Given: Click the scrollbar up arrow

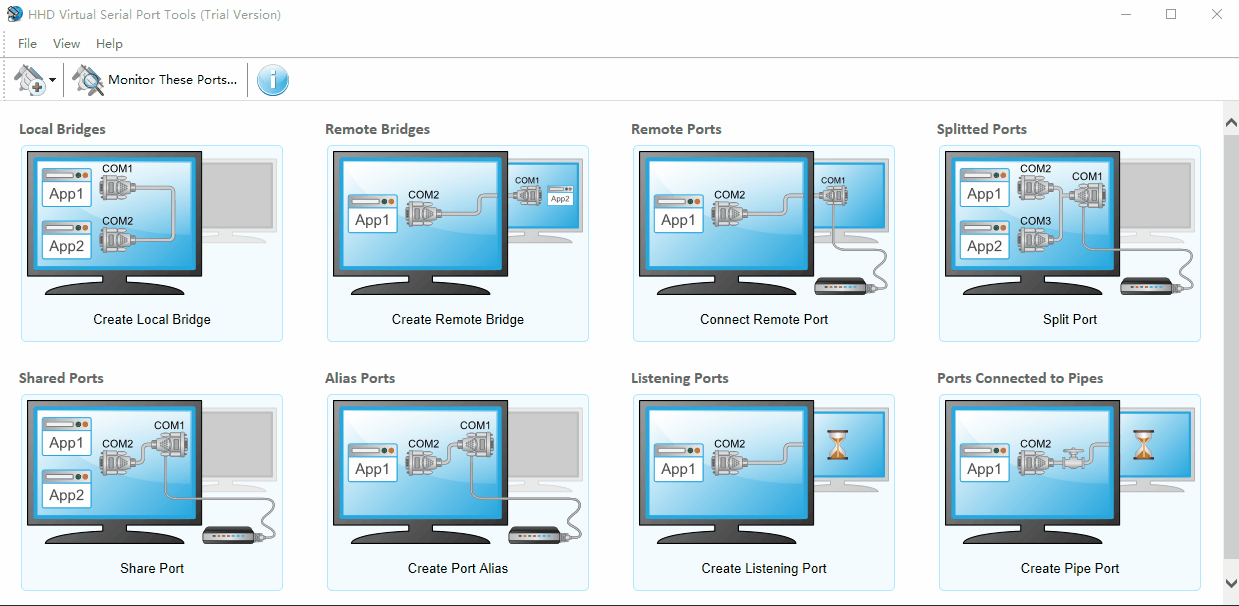Looking at the screenshot, I should tap(1231, 122).
